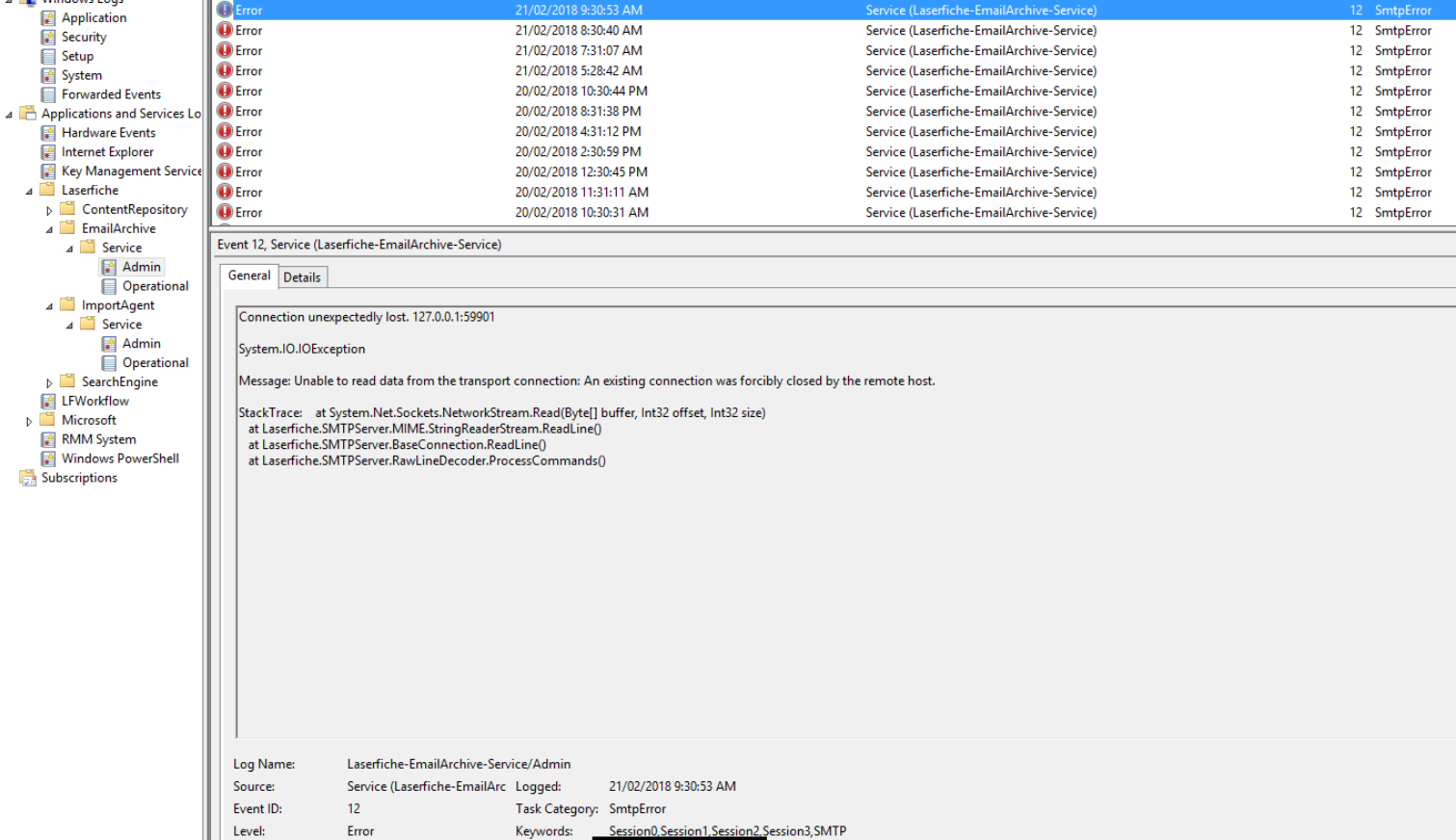
Task: Collapse Service node under EmailArchive
Action: coord(69,249)
